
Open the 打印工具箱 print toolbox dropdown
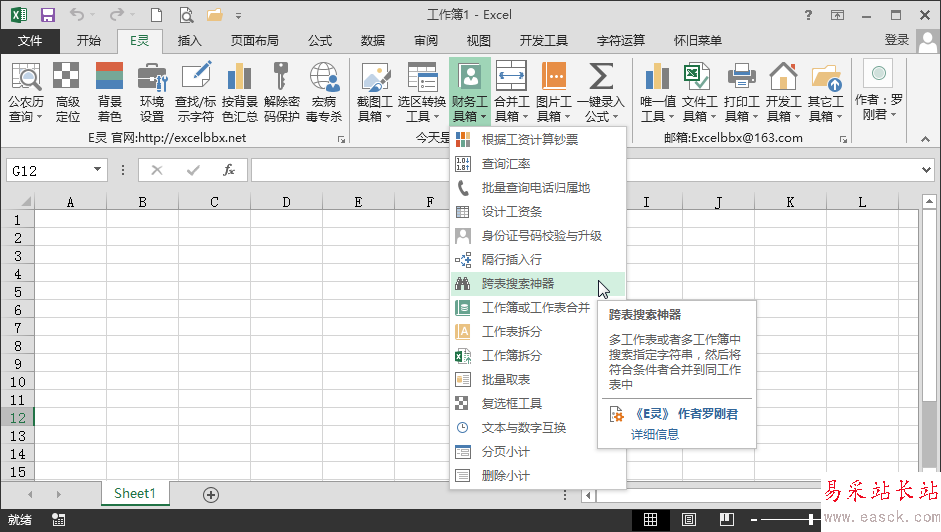click(x=742, y=92)
